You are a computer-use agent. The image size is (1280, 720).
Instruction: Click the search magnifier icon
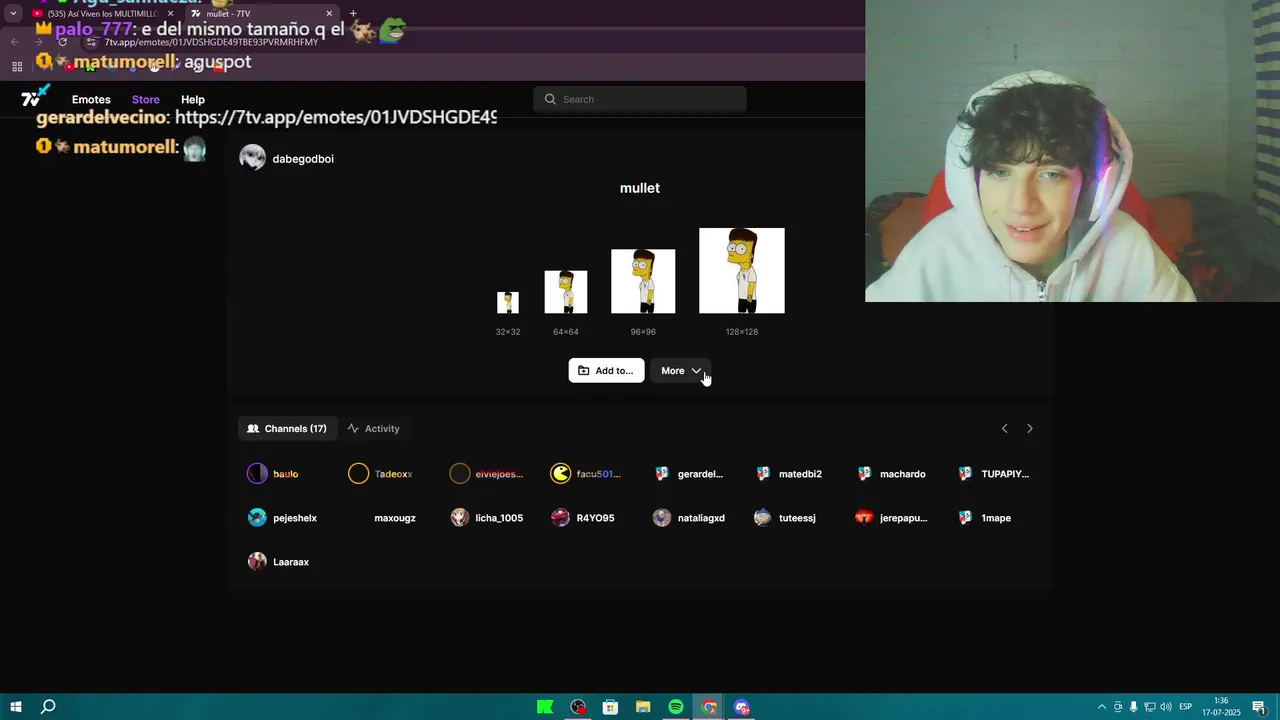(550, 99)
